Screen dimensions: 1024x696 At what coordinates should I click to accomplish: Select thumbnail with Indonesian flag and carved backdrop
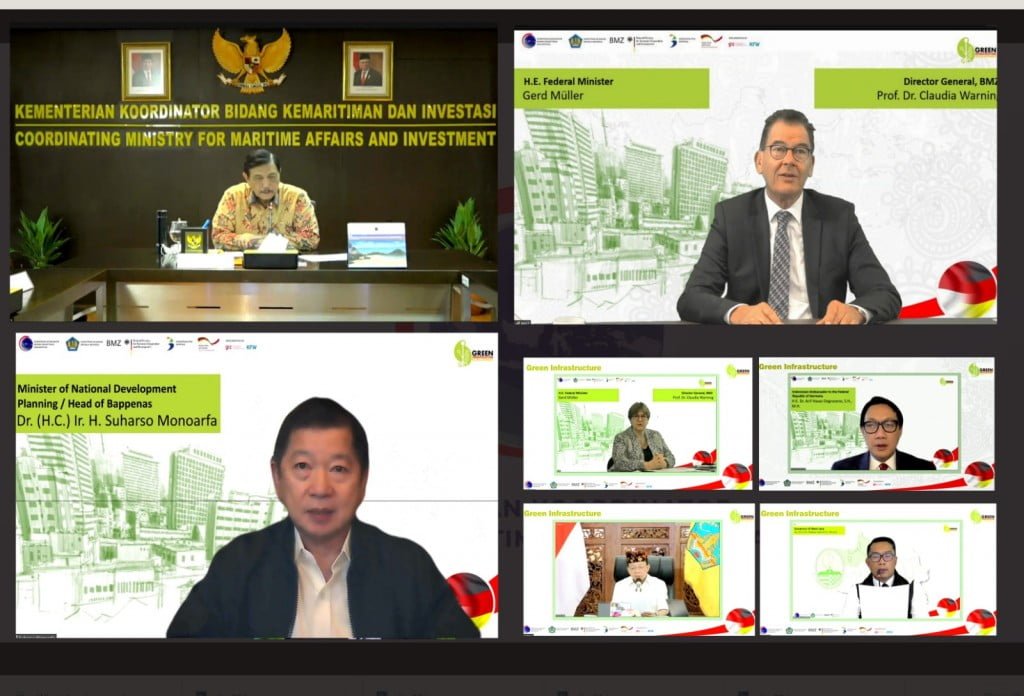coord(637,570)
